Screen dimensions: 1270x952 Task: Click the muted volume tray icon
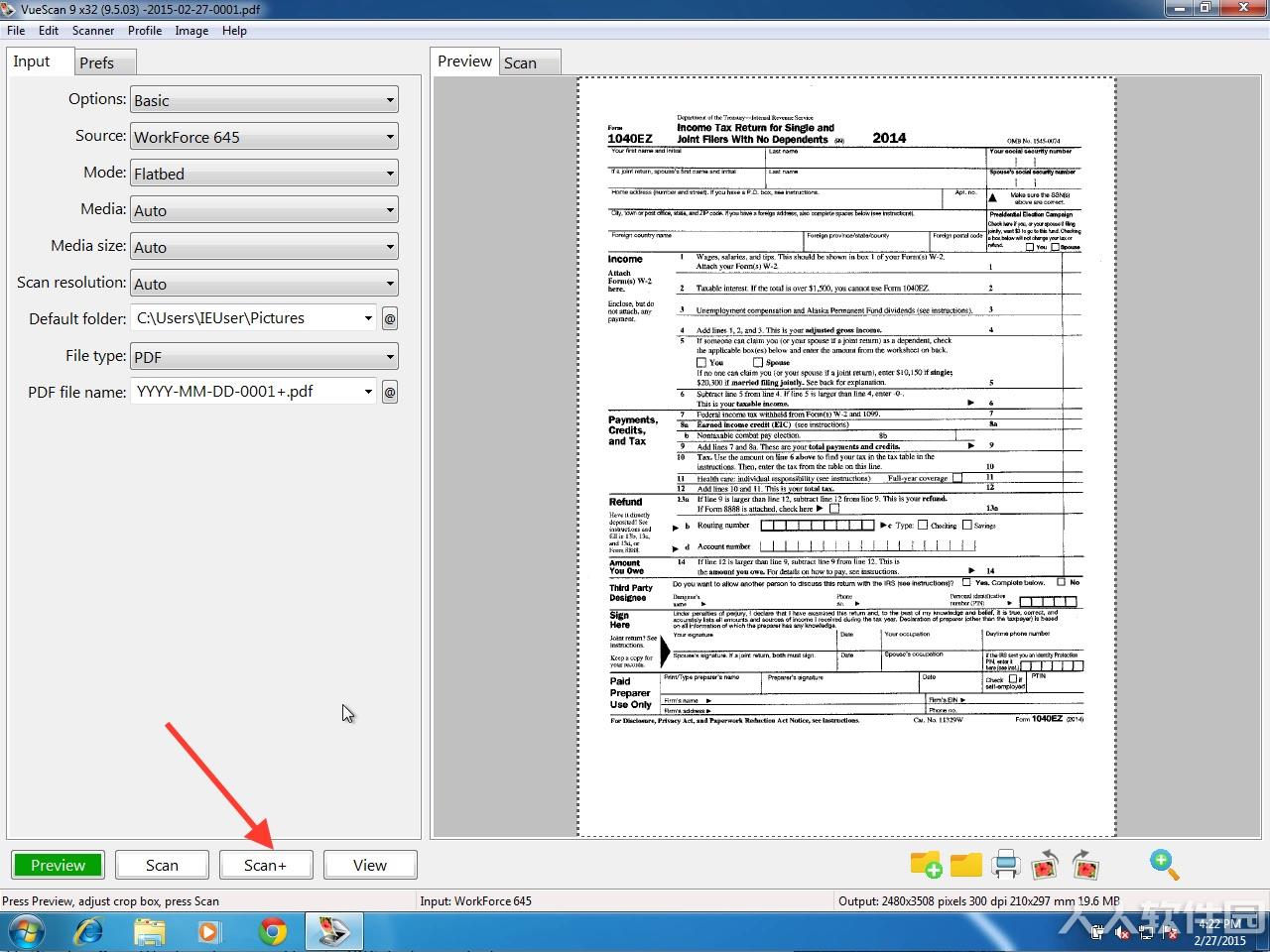[x=1123, y=933]
